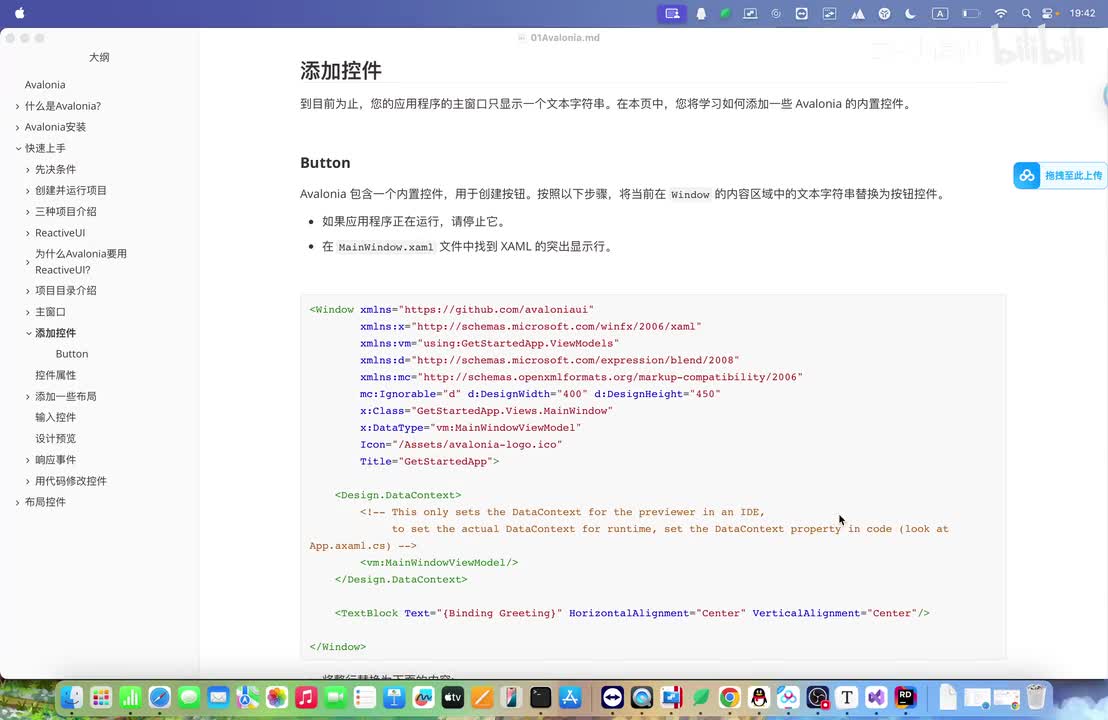Expand the 什么是Avalonia? outline chevron
The image size is (1108, 720).
[x=18, y=106]
